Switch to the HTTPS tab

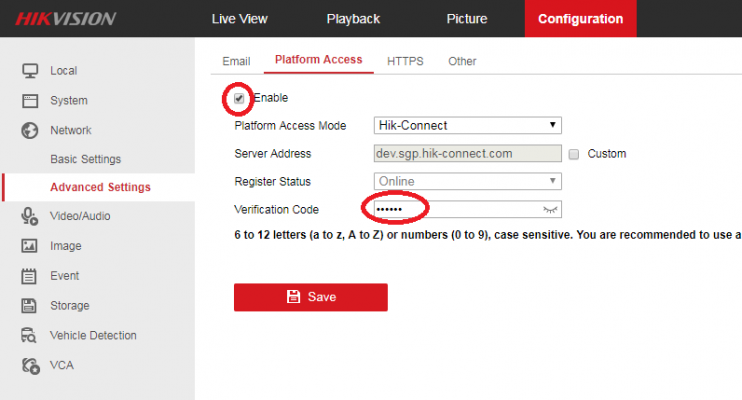[x=405, y=62]
